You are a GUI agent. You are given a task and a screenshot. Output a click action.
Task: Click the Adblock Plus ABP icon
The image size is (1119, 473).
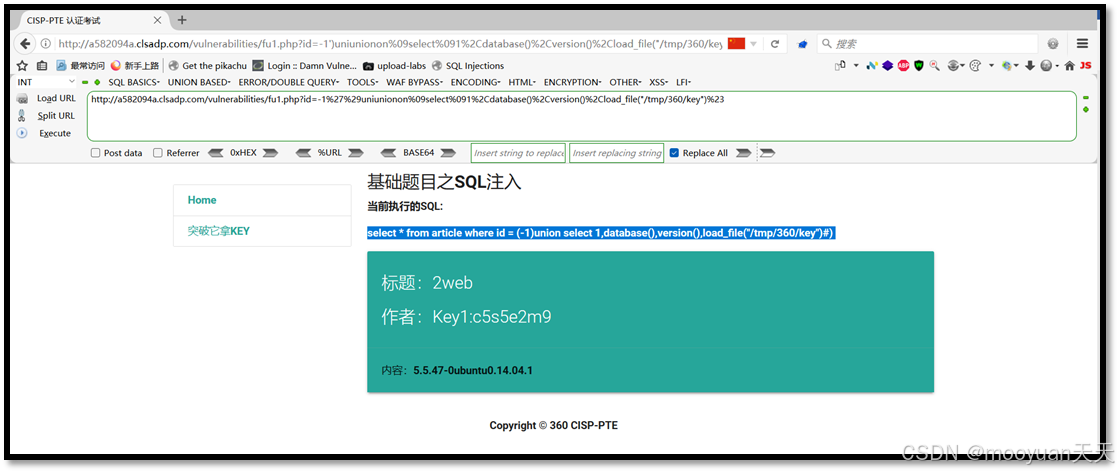click(903, 65)
